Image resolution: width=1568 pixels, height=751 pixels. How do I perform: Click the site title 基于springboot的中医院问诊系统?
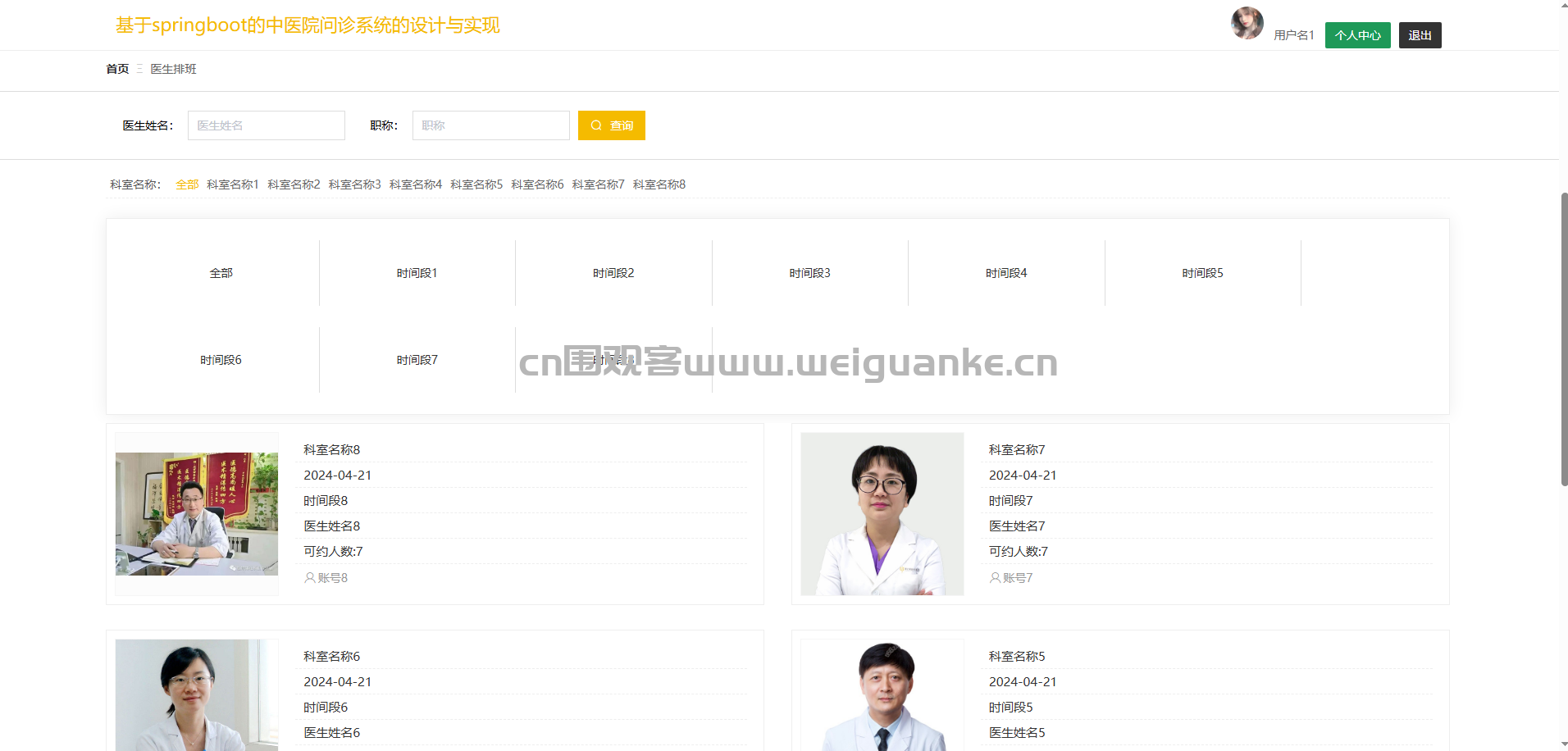coord(308,25)
